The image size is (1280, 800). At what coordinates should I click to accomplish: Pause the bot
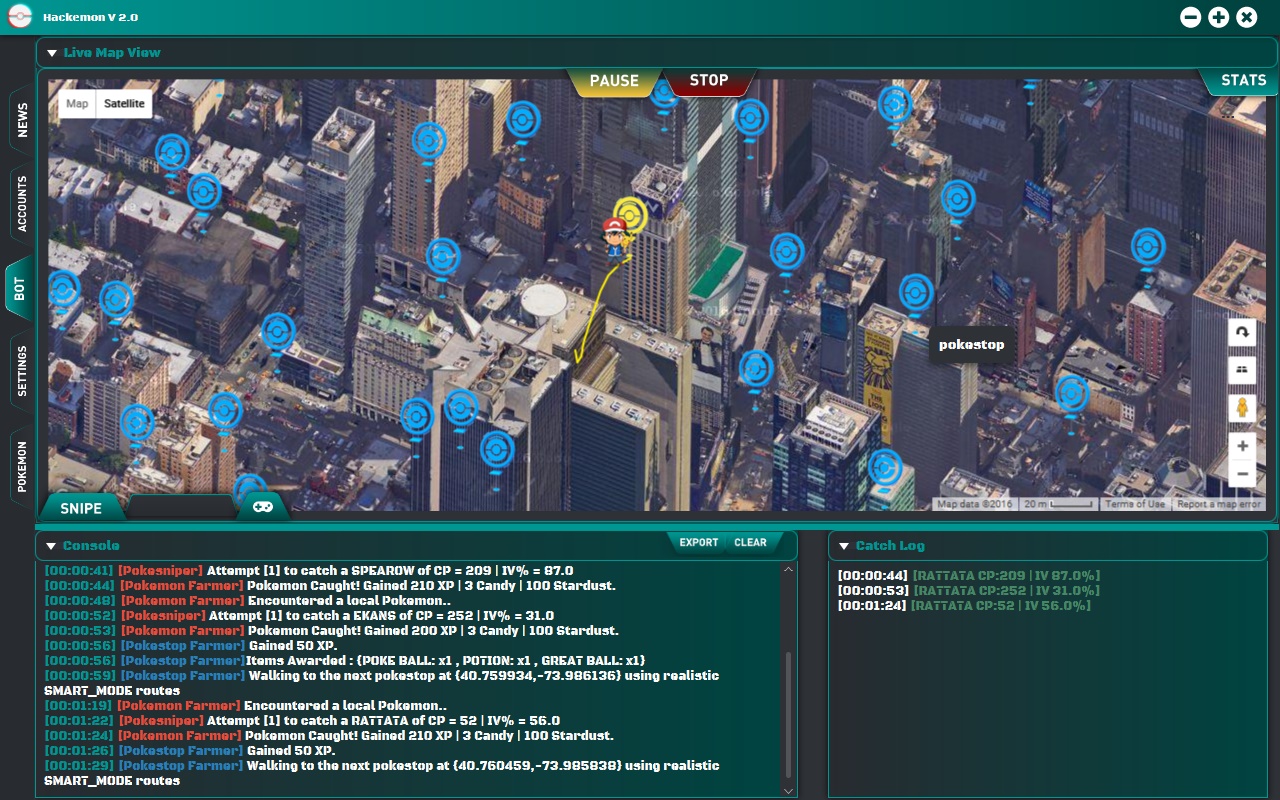click(614, 81)
